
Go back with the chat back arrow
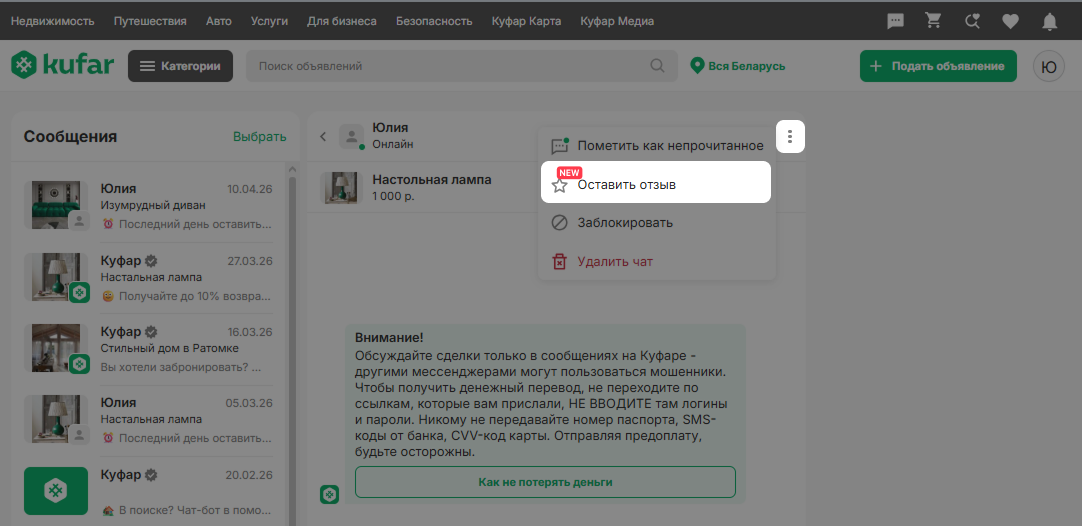click(322, 137)
